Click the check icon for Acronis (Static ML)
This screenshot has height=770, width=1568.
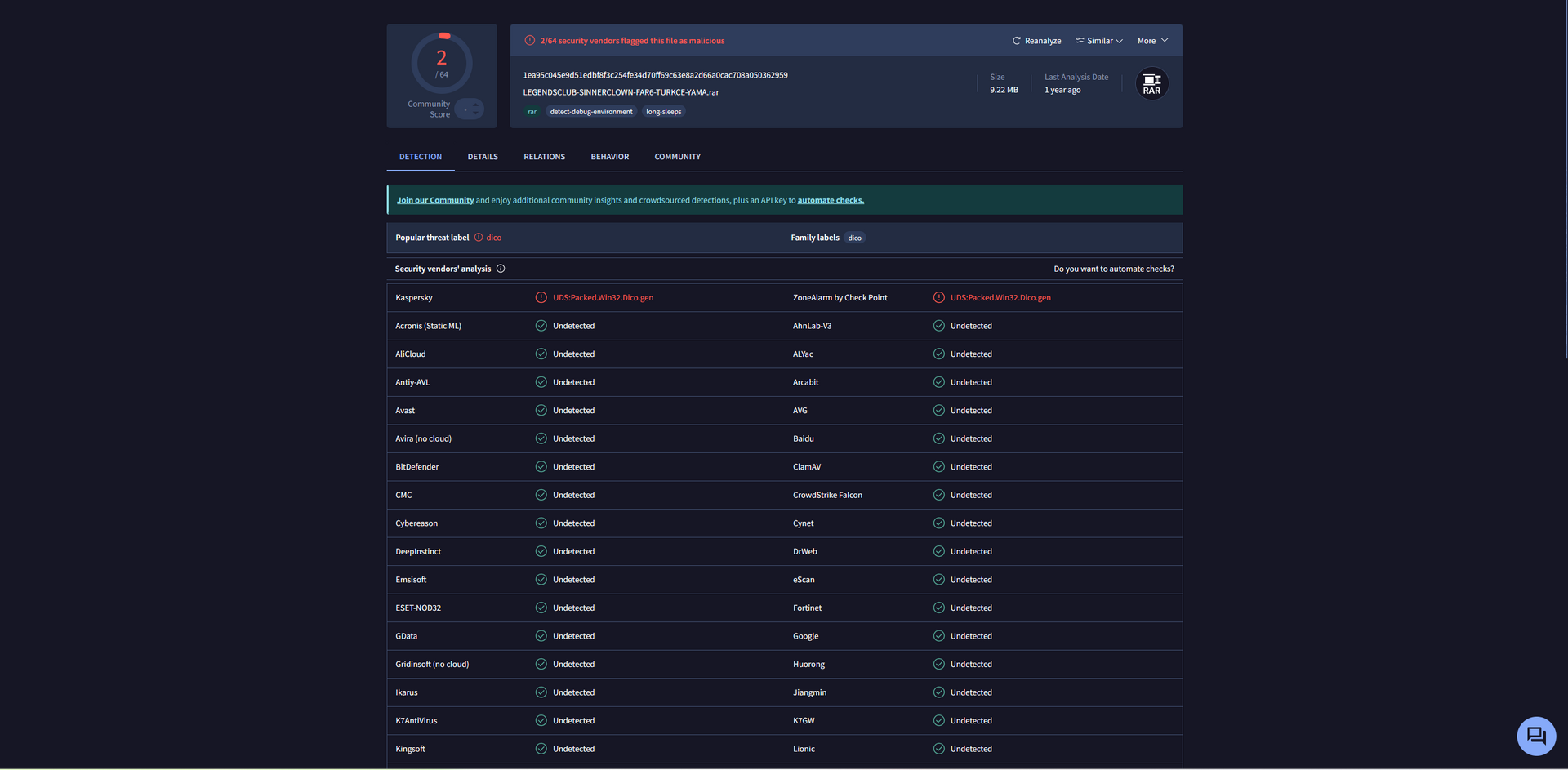pyautogui.click(x=541, y=326)
